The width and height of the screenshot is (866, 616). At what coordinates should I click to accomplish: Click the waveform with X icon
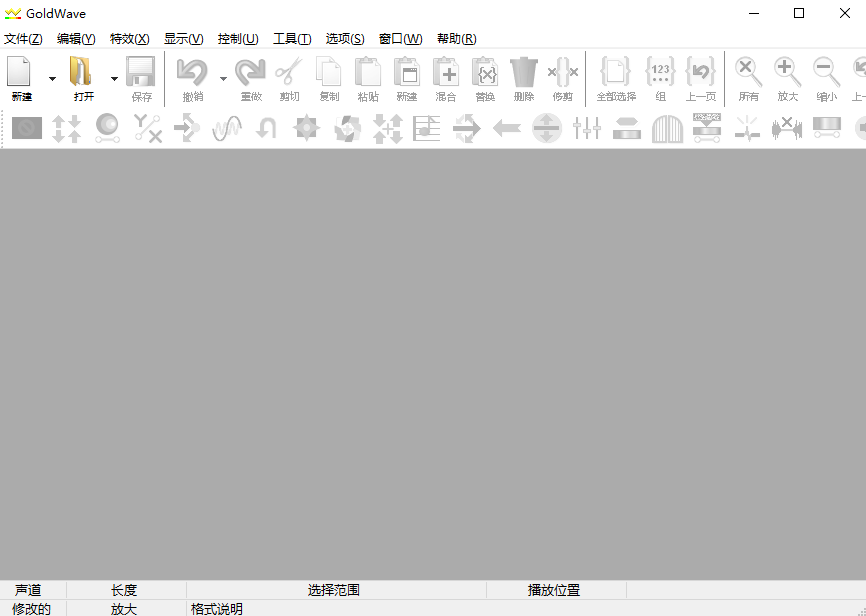[786, 128]
